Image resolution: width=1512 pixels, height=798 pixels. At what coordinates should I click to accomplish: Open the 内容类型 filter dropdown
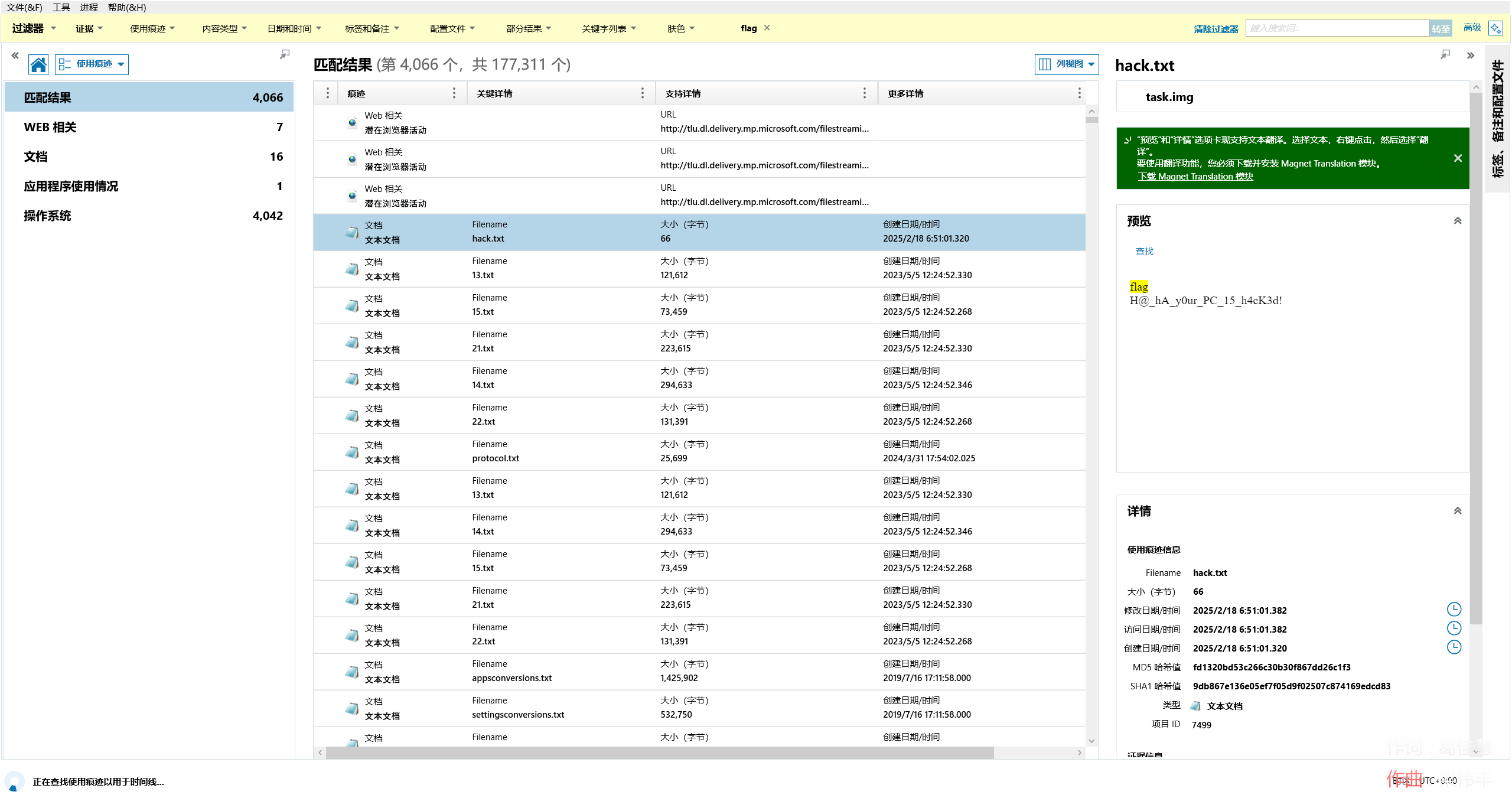[x=224, y=28]
